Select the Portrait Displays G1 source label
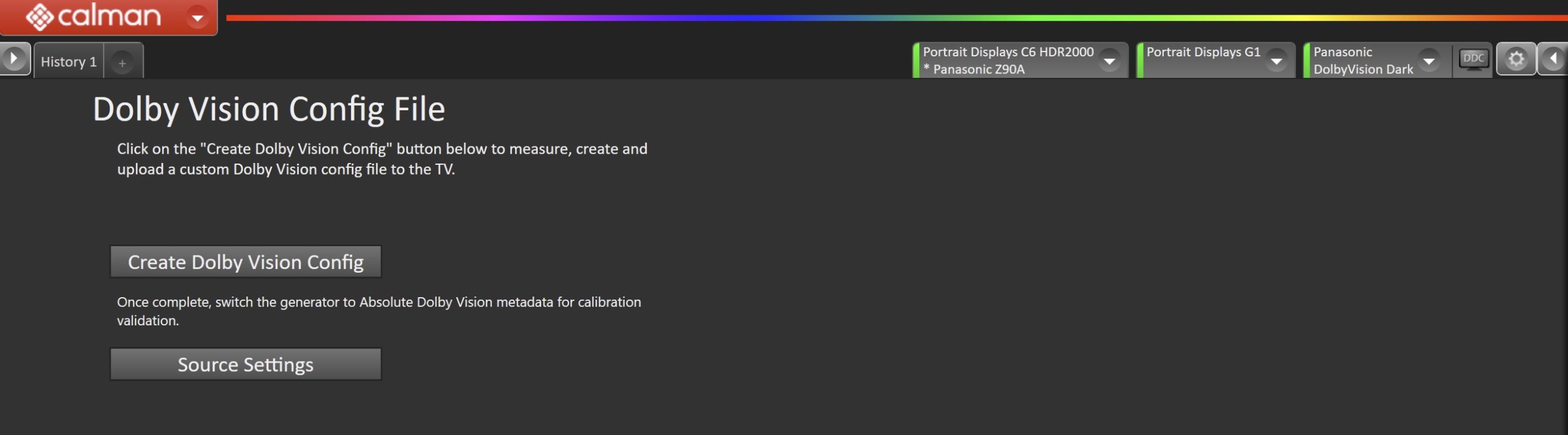 click(x=1204, y=52)
